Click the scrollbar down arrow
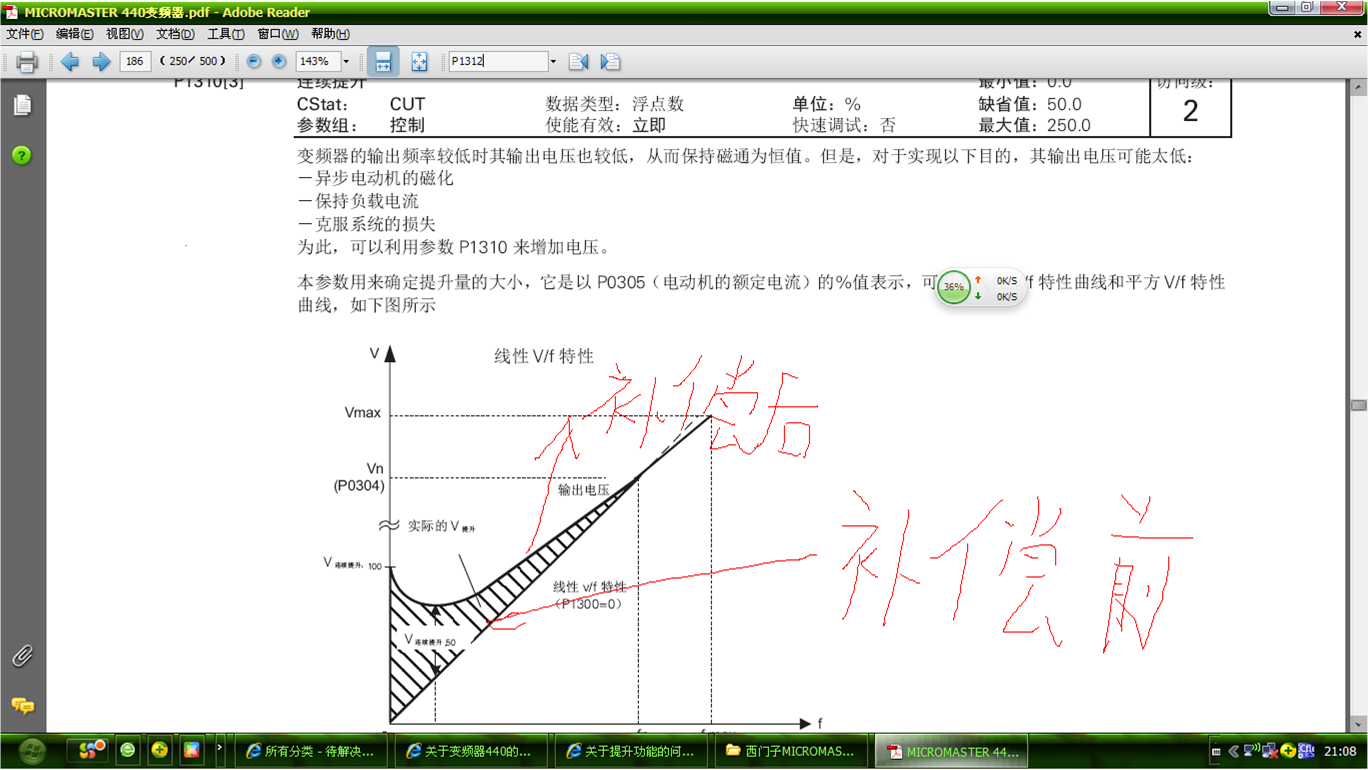The width and height of the screenshot is (1368, 770). pos(1359,725)
